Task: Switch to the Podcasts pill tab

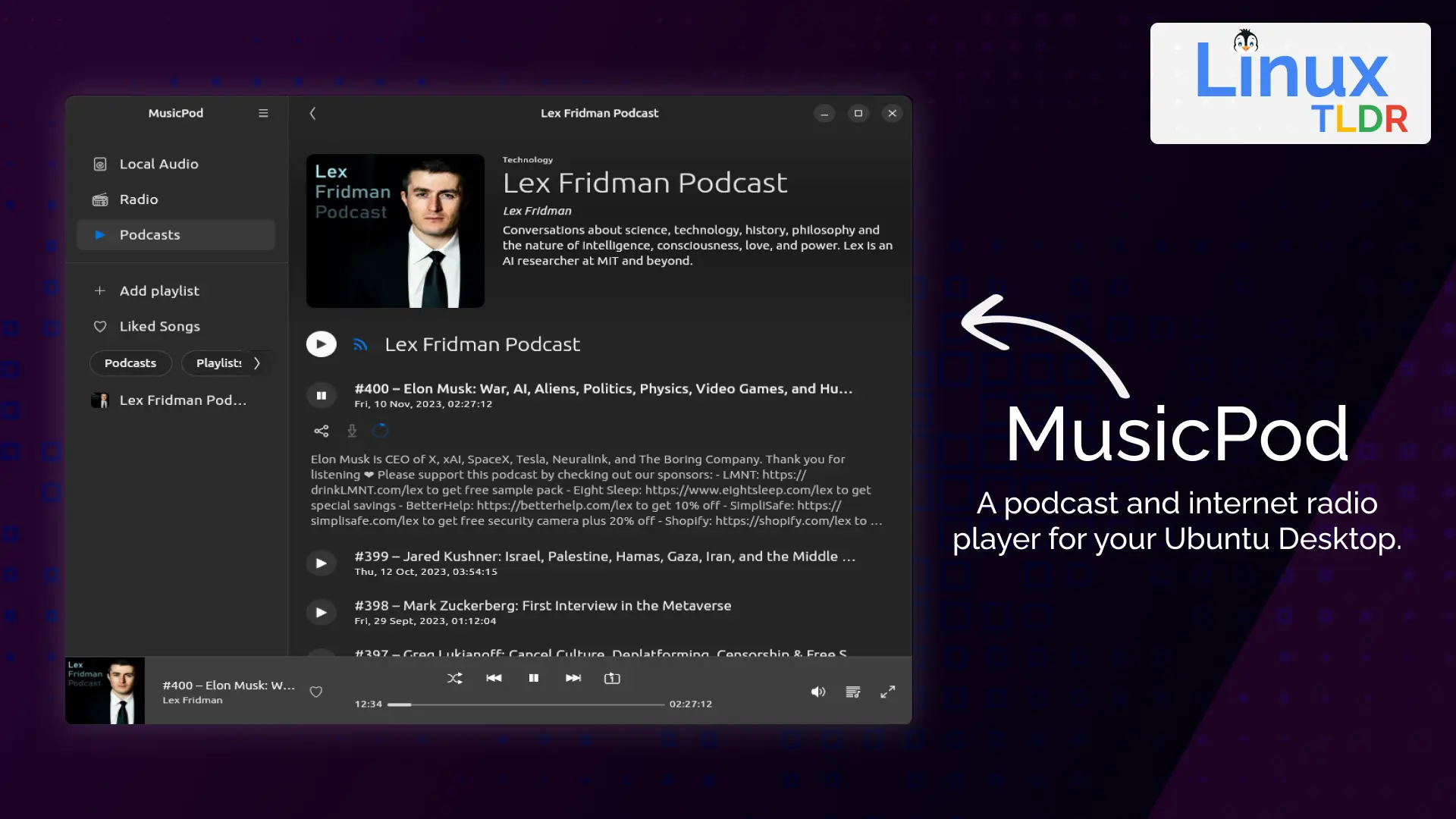Action: pyautogui.click(x=130, y=362)
